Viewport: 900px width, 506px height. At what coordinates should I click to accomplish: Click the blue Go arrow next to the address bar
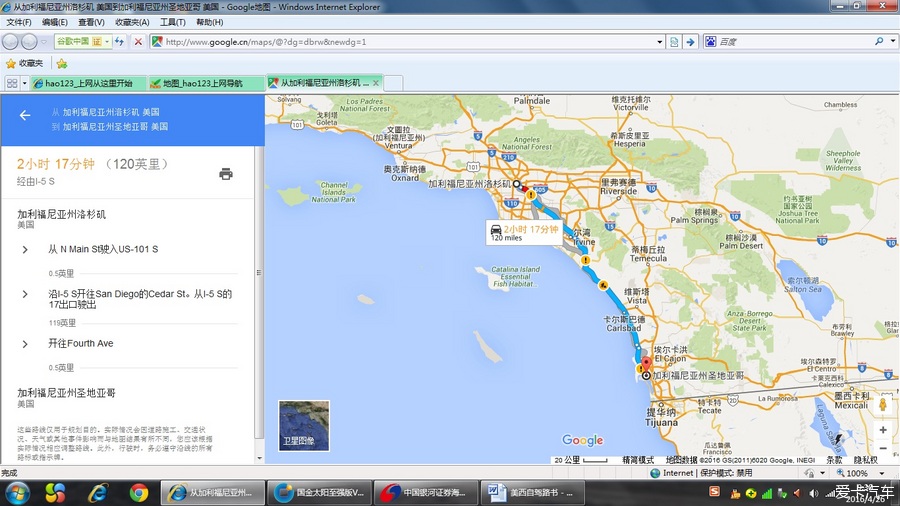690,42
